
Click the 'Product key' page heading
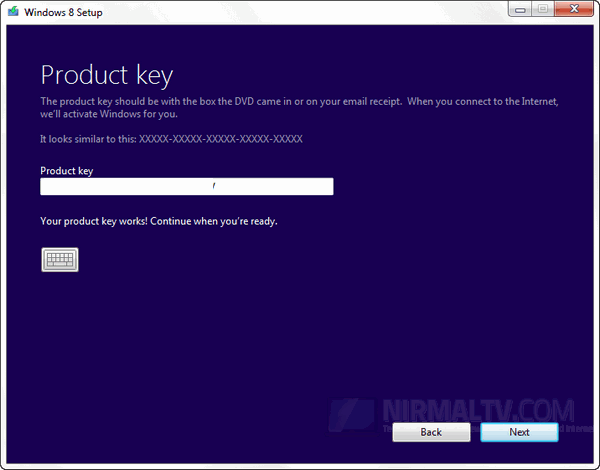point(107,75)
